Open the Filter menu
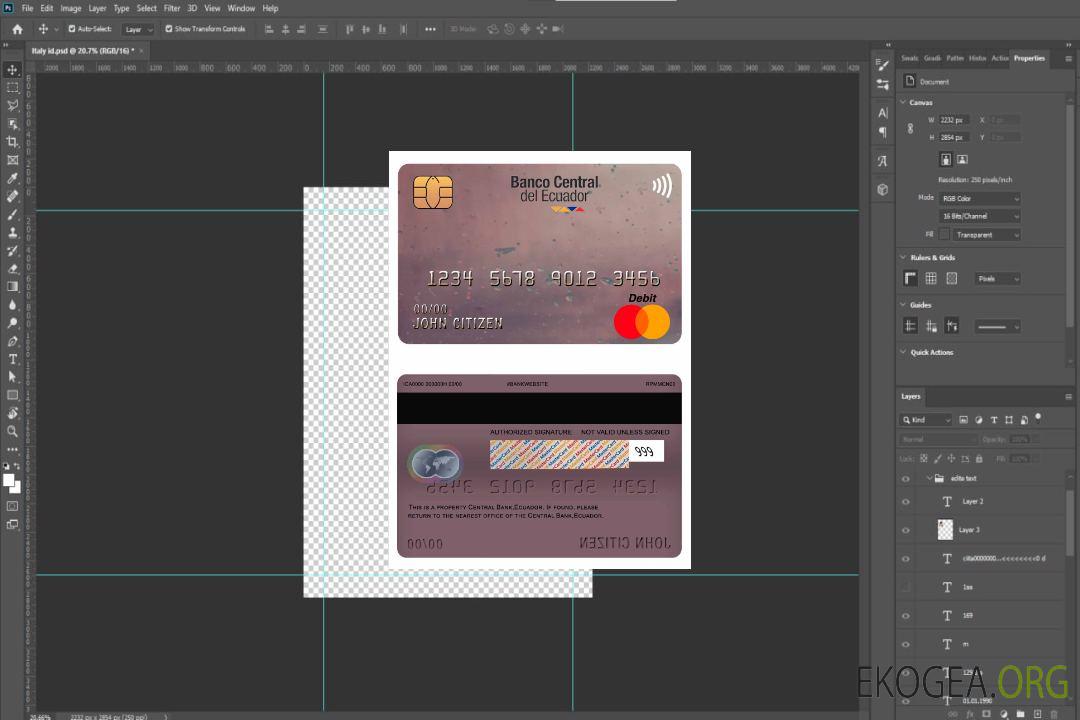Viewport: 1080px width, 720px height. (x=172, y=8)
